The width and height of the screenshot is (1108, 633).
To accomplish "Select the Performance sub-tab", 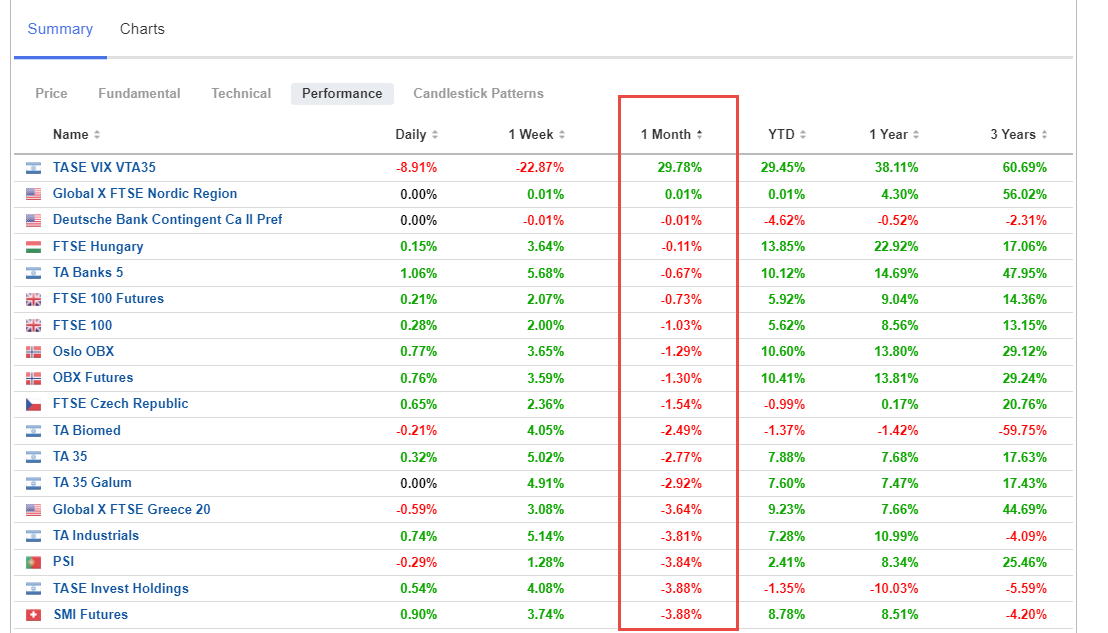I will point(342,93).
